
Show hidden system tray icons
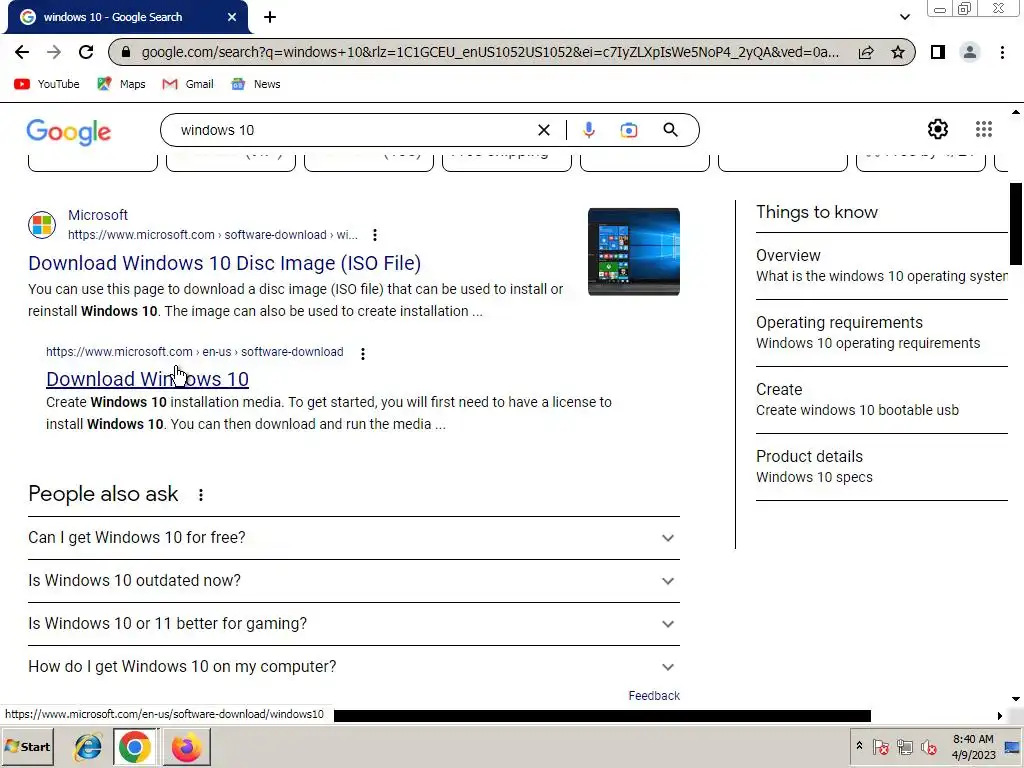[859, 746]
